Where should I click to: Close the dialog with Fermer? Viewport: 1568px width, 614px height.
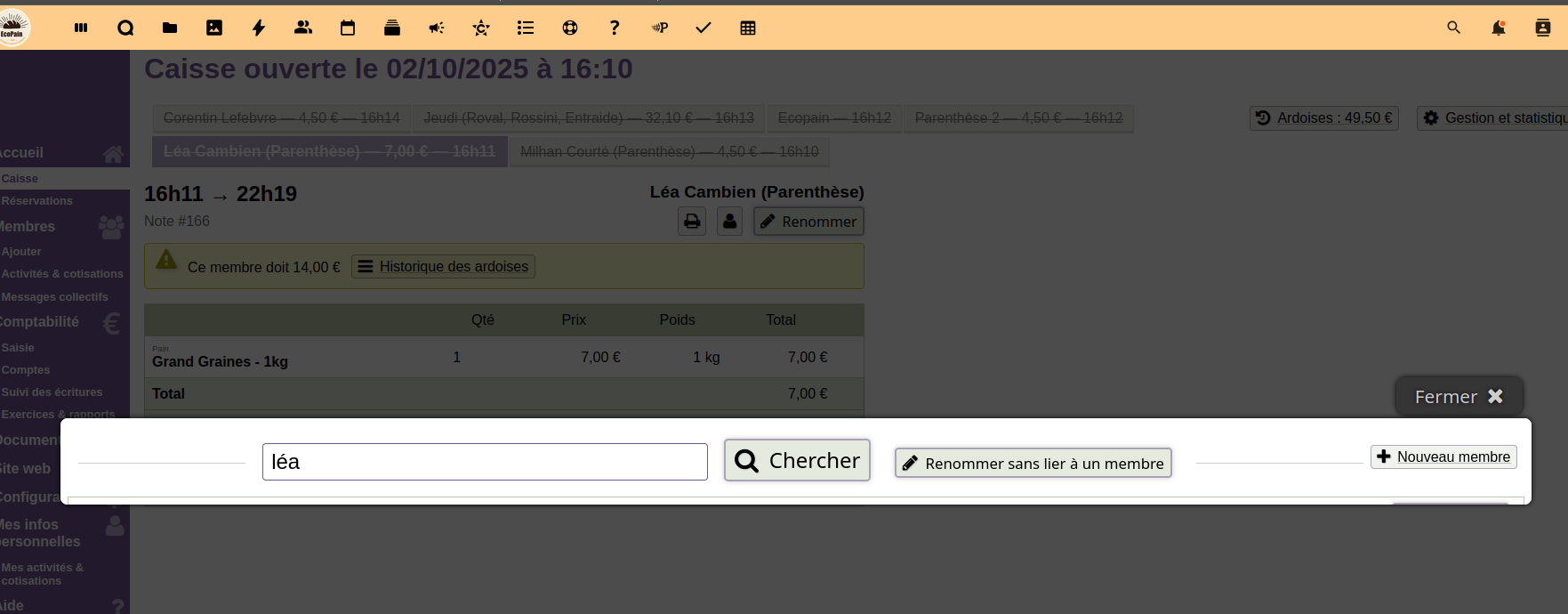[1459, 397]
